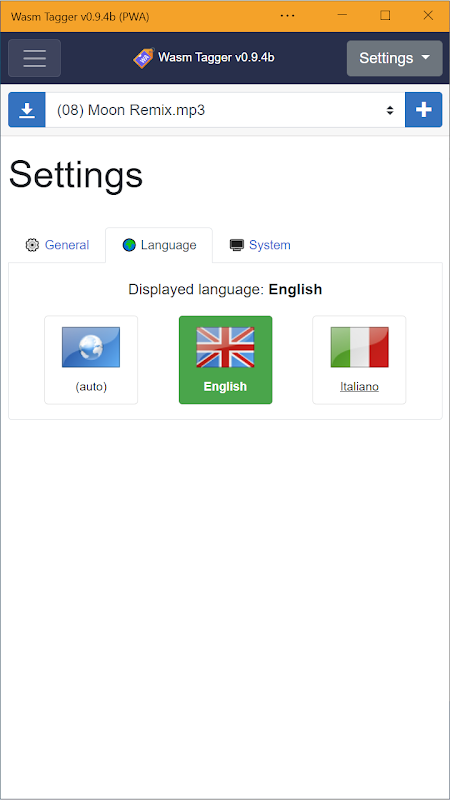Click the UK flag image
Screen dimensions: 450x800
[225, 347]
